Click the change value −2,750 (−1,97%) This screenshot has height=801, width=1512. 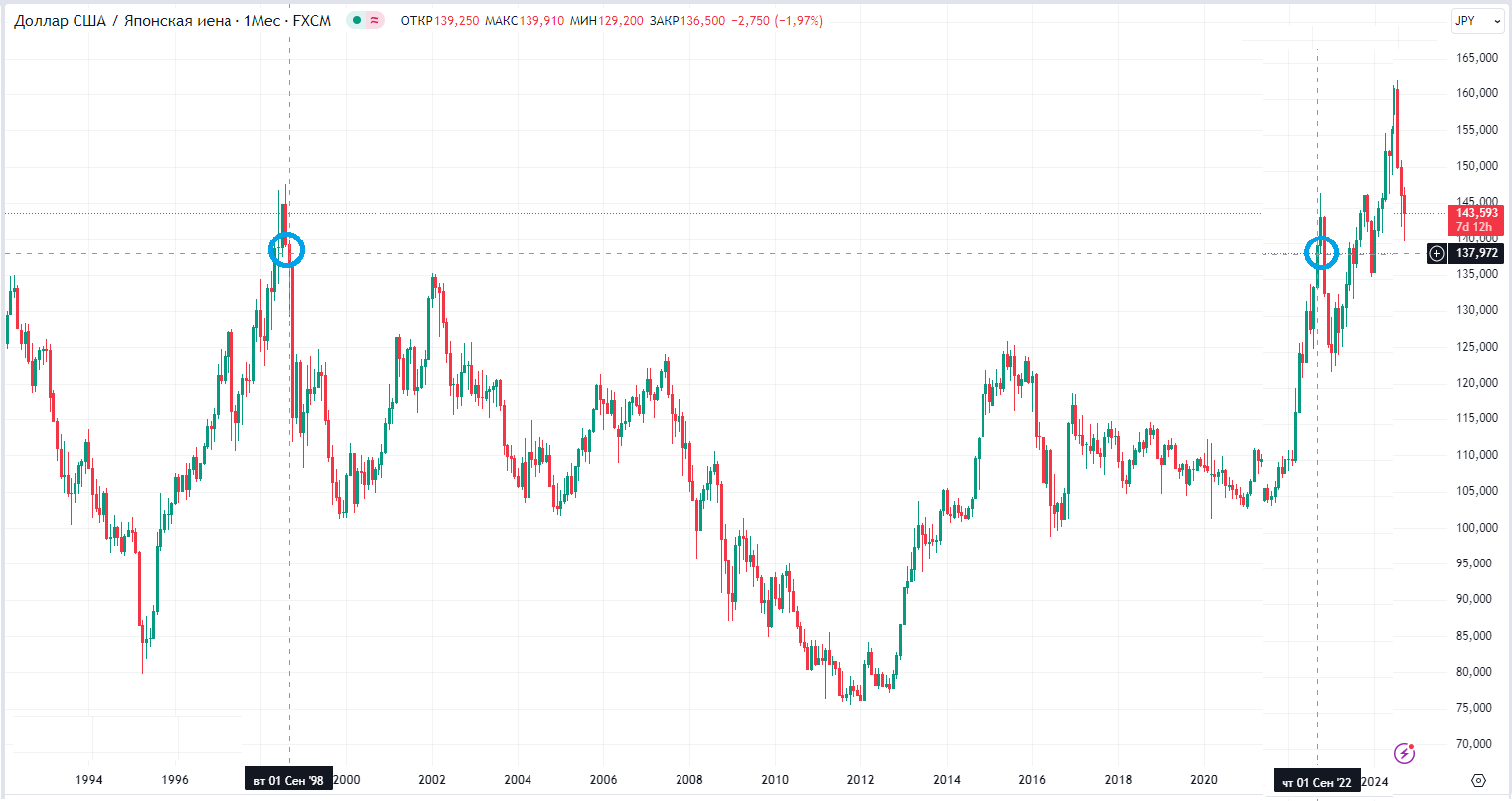point(777,21)
